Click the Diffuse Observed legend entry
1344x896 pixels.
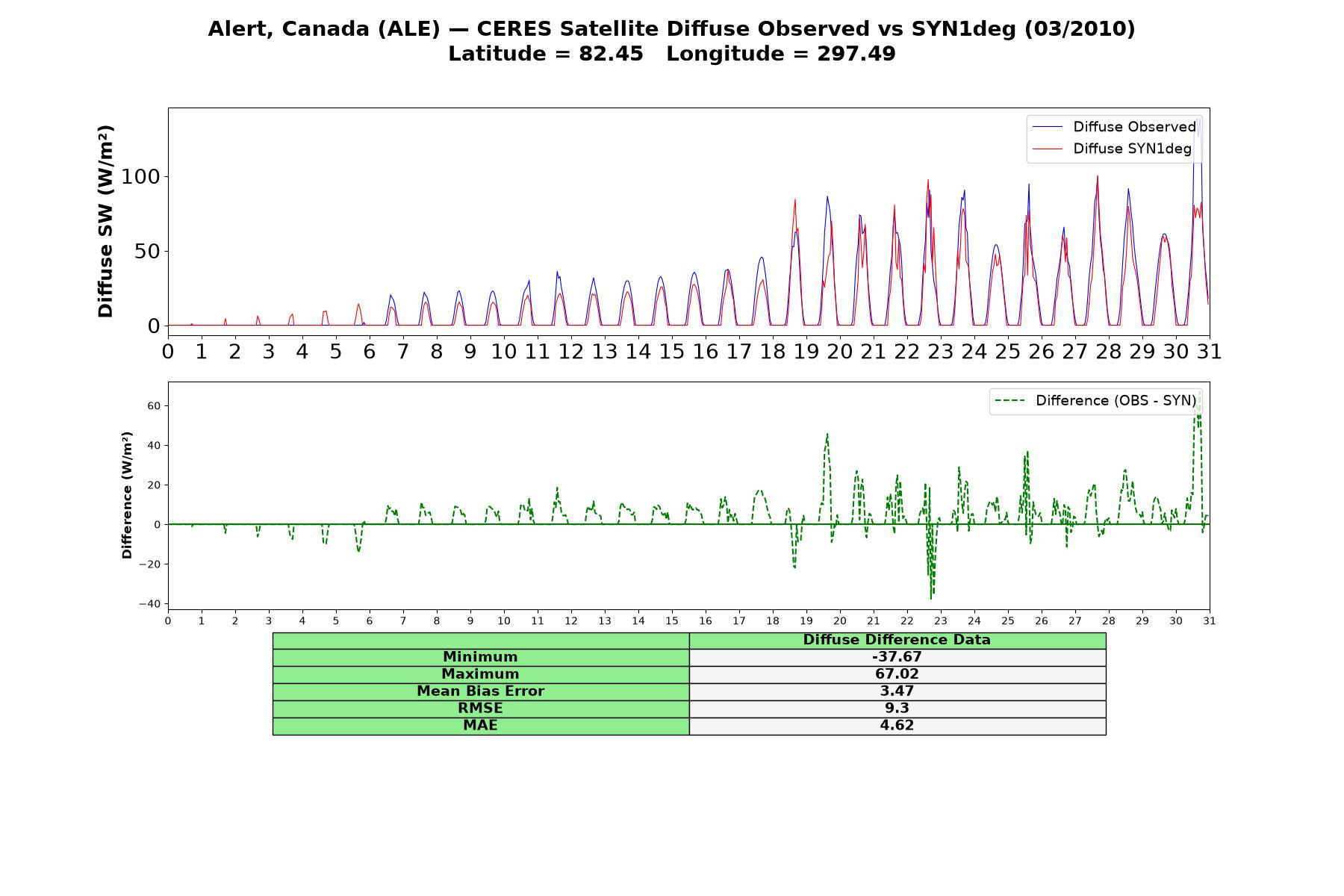point(1113,127)
